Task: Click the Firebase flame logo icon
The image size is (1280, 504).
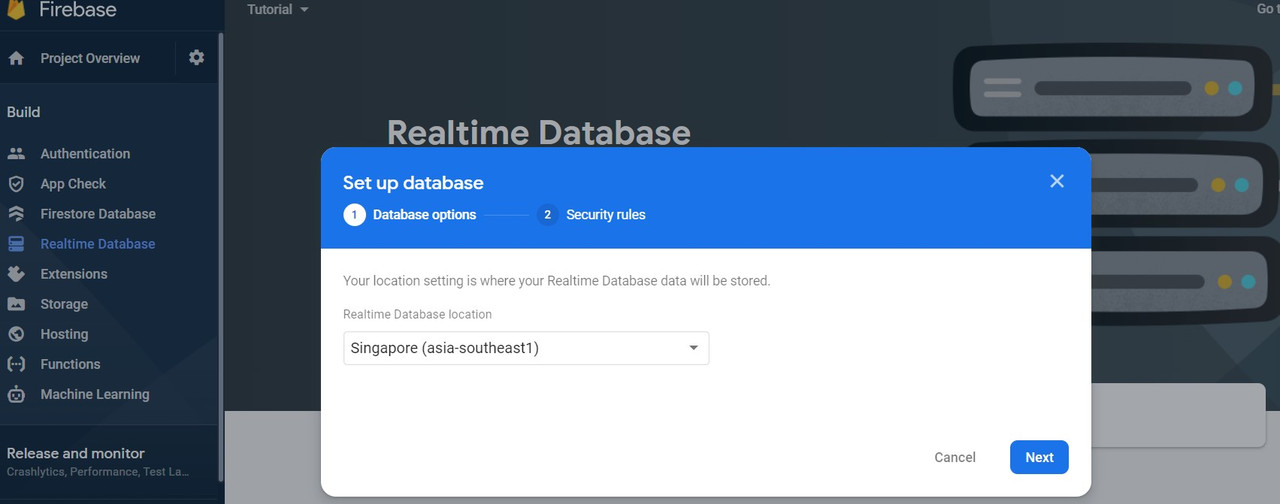Action: tap(15, 9)
